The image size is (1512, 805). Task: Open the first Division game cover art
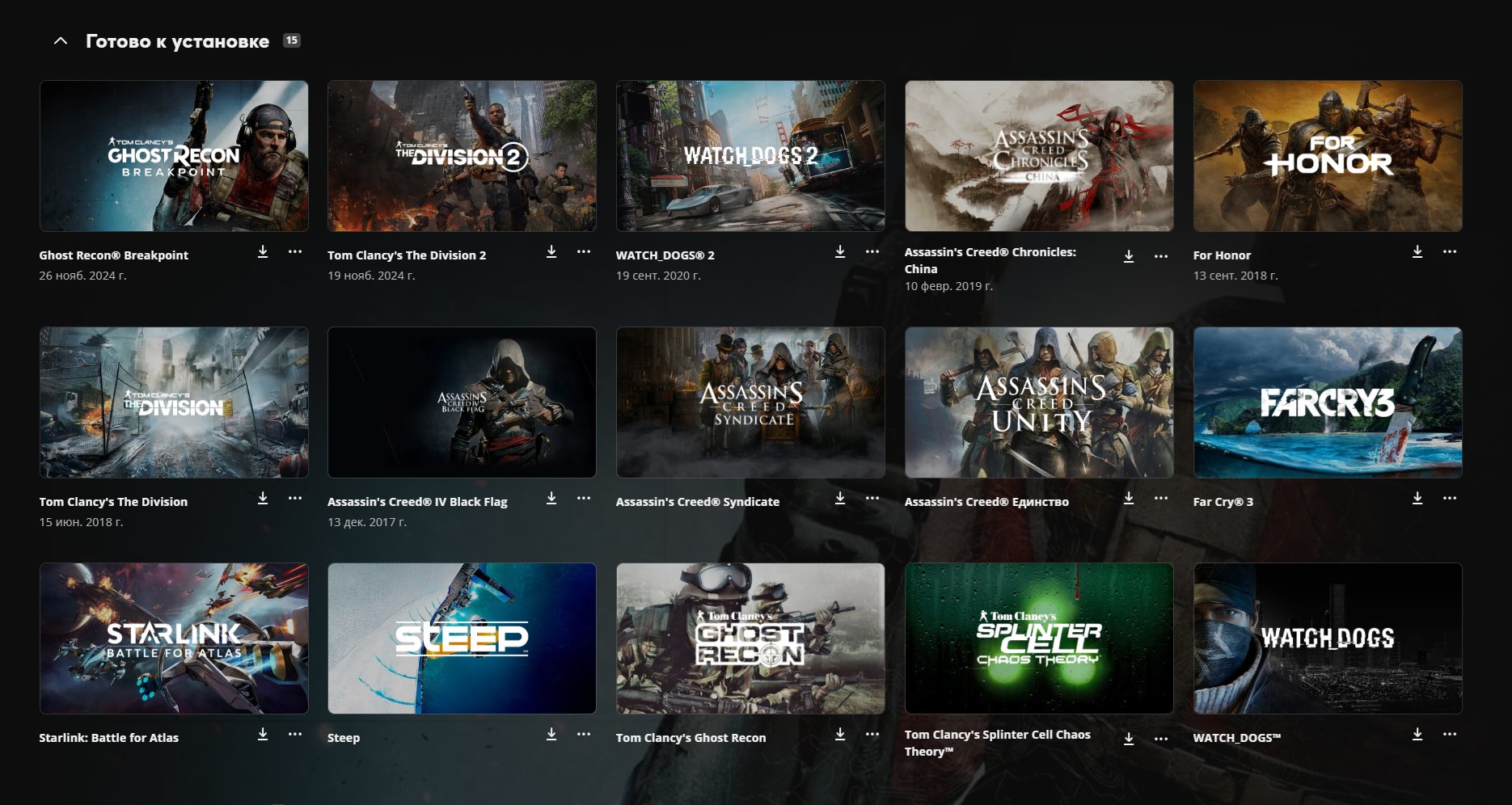[x=174, y=402]
